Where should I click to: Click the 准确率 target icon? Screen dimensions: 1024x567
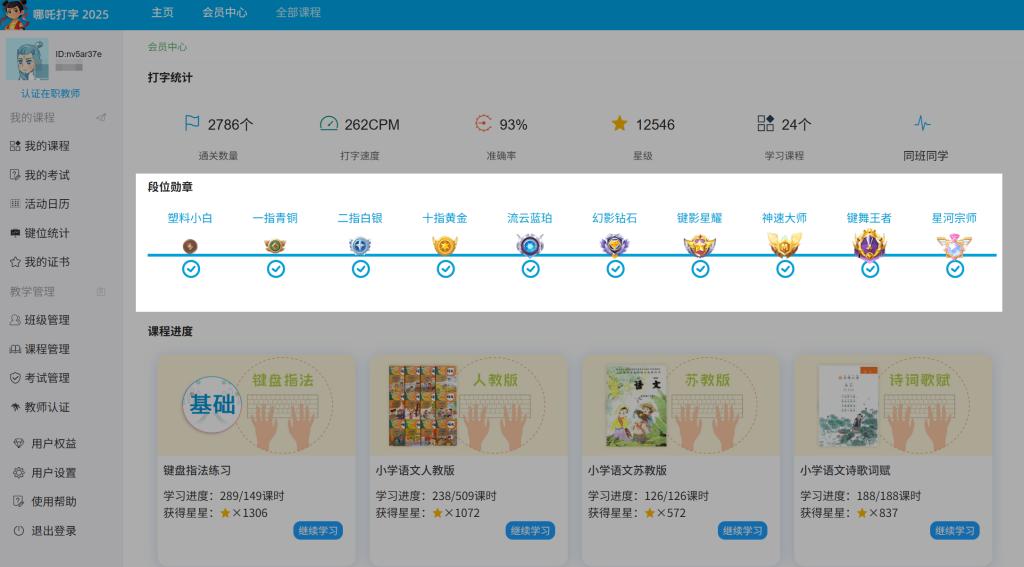(484, 124)
